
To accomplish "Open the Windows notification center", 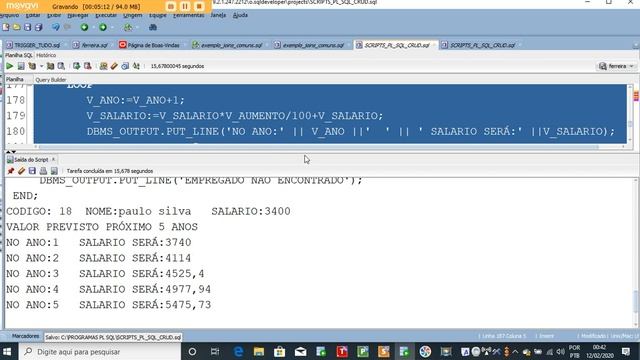I will pos(626,351).
